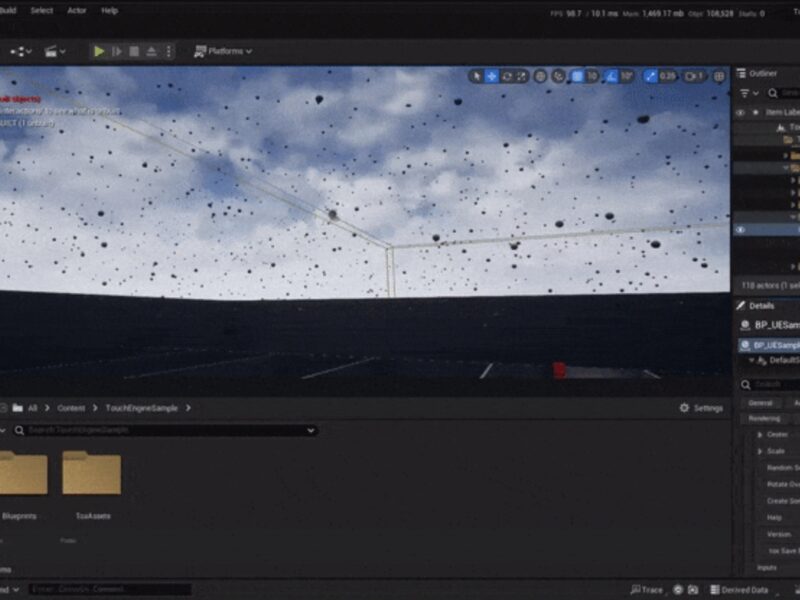Screen dimensions: 800x600
Task: Open Derived Data in status bar
Action: pyautogui.click(x=739, y=590)
